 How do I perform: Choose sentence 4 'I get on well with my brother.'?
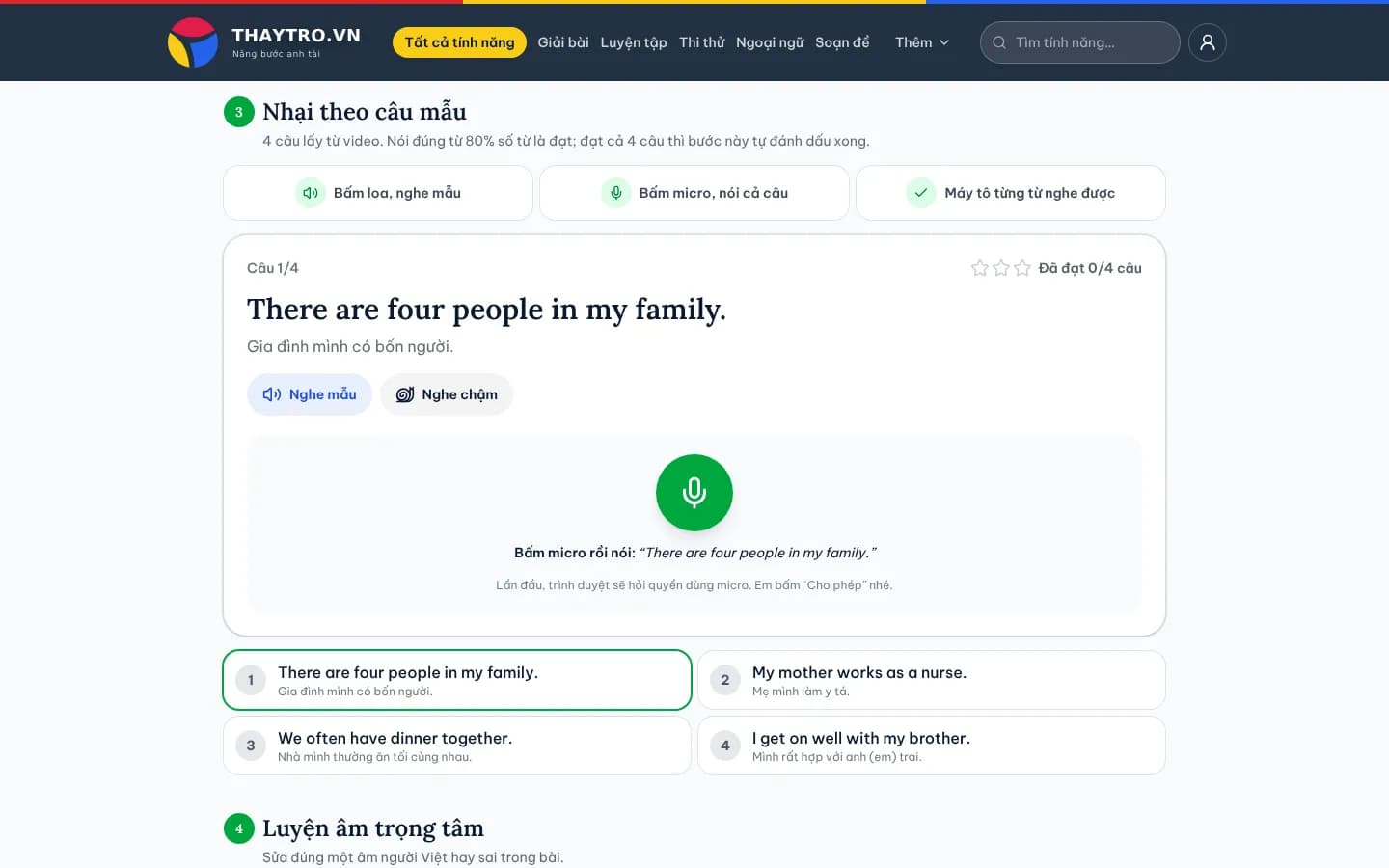(x=932, y=746)
